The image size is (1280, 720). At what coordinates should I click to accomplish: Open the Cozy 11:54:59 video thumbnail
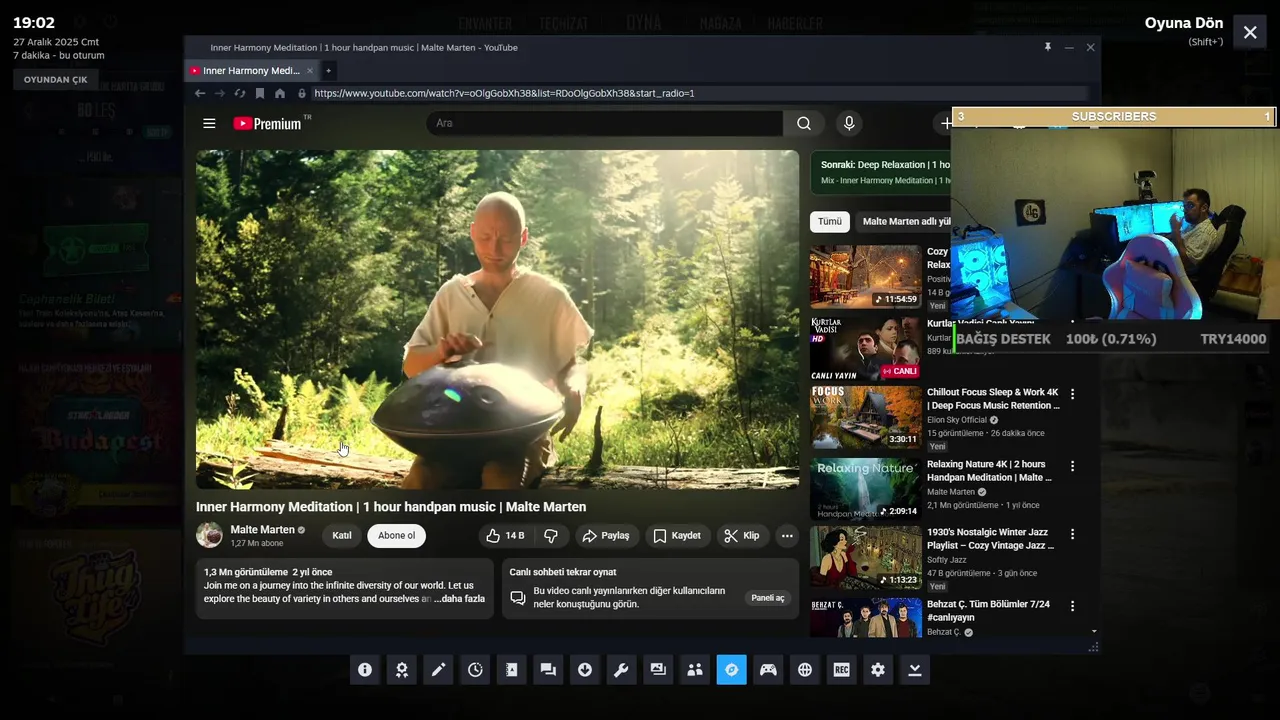coord(865,277)
